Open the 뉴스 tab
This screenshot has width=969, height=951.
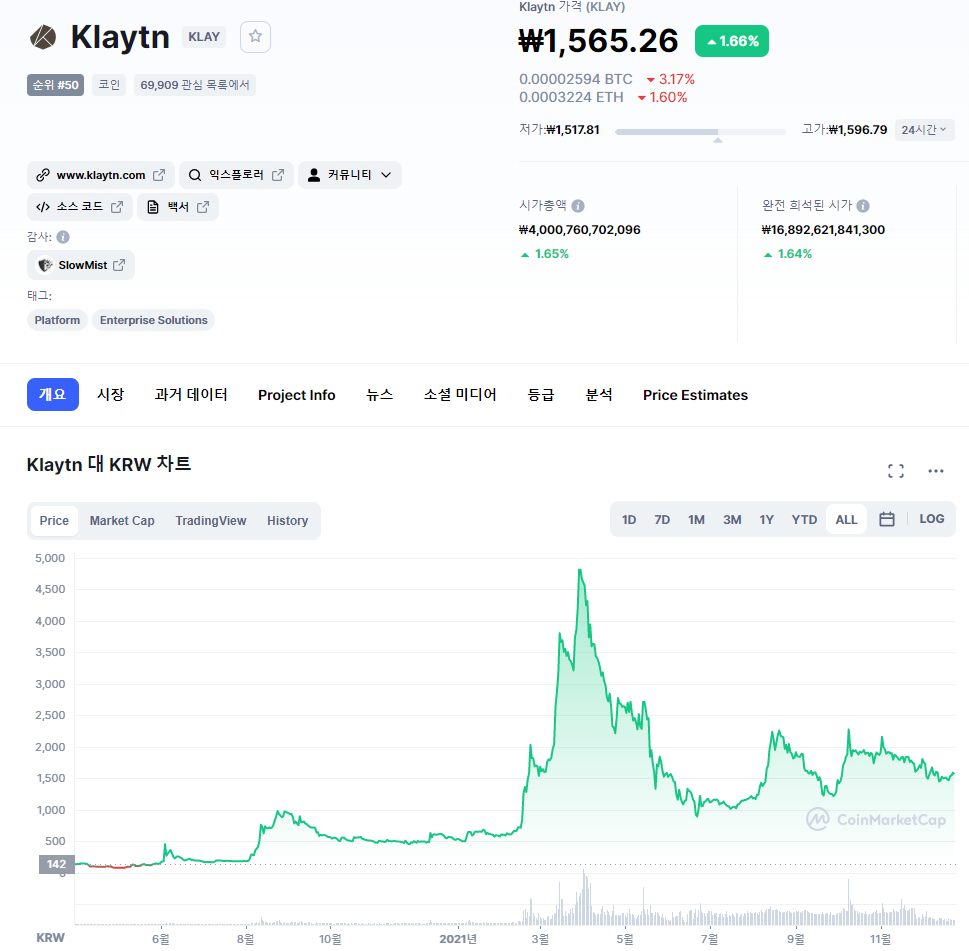pos(379,394)
